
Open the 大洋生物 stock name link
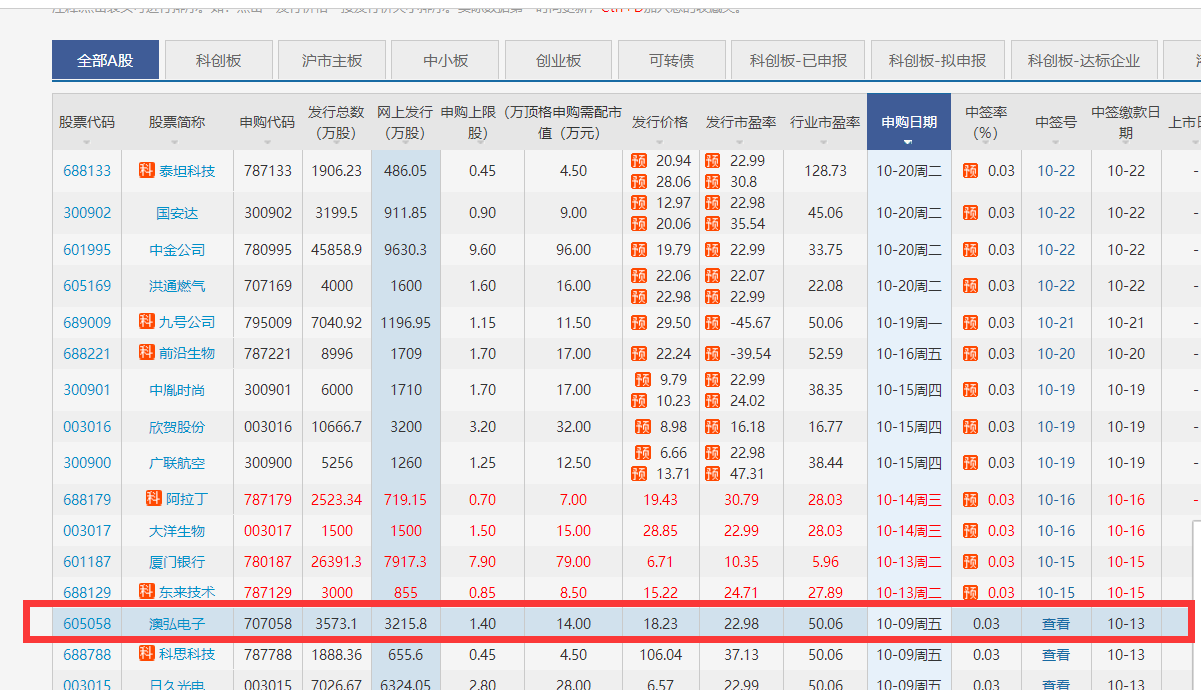(177, 531)
